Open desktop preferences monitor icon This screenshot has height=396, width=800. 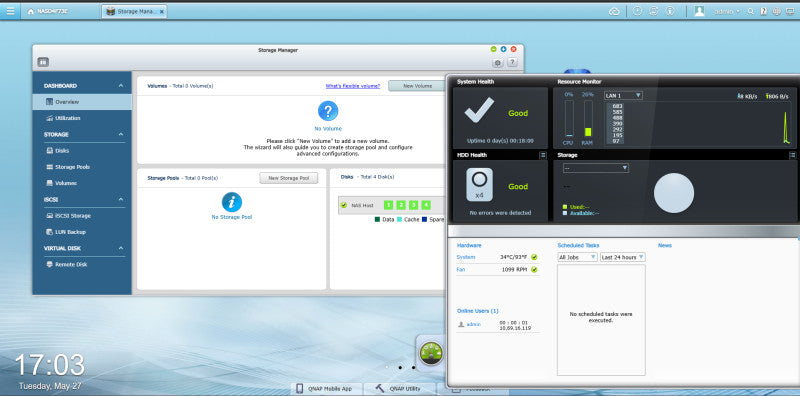point(790,11)
